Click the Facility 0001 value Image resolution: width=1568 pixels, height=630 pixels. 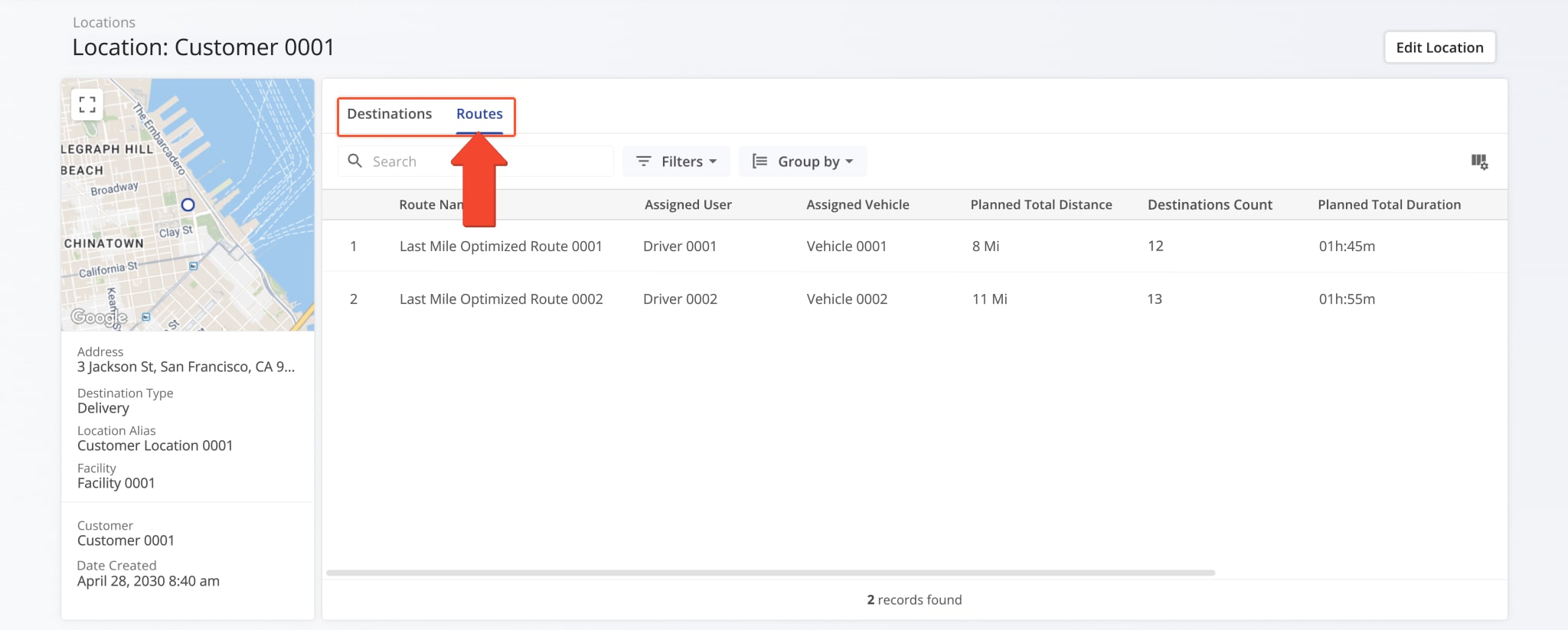[x=116, y=484]
